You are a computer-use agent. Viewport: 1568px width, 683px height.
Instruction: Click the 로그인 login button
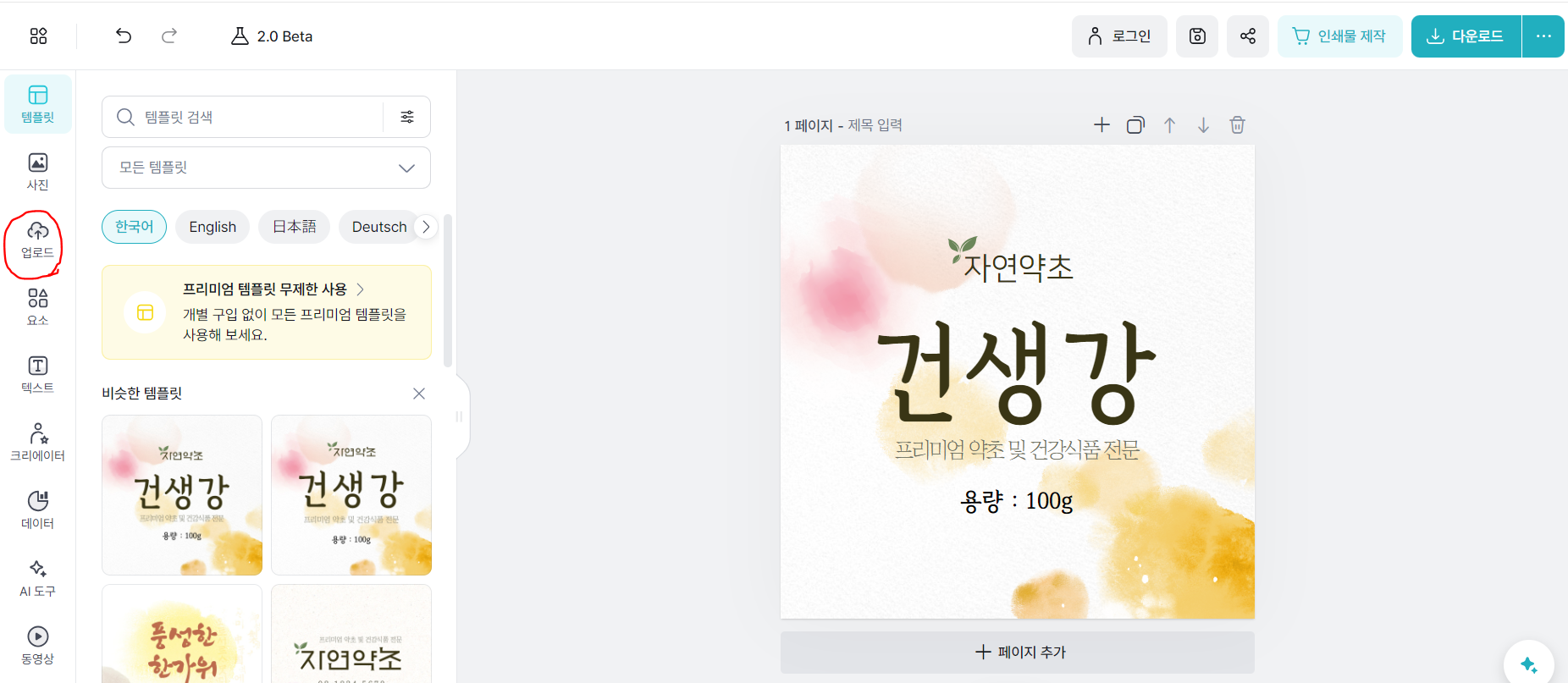coord(1119,36)
